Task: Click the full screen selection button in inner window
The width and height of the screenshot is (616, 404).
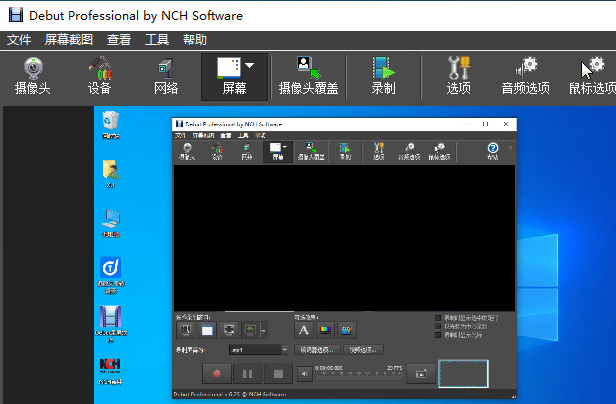Action: click(229, 330)
